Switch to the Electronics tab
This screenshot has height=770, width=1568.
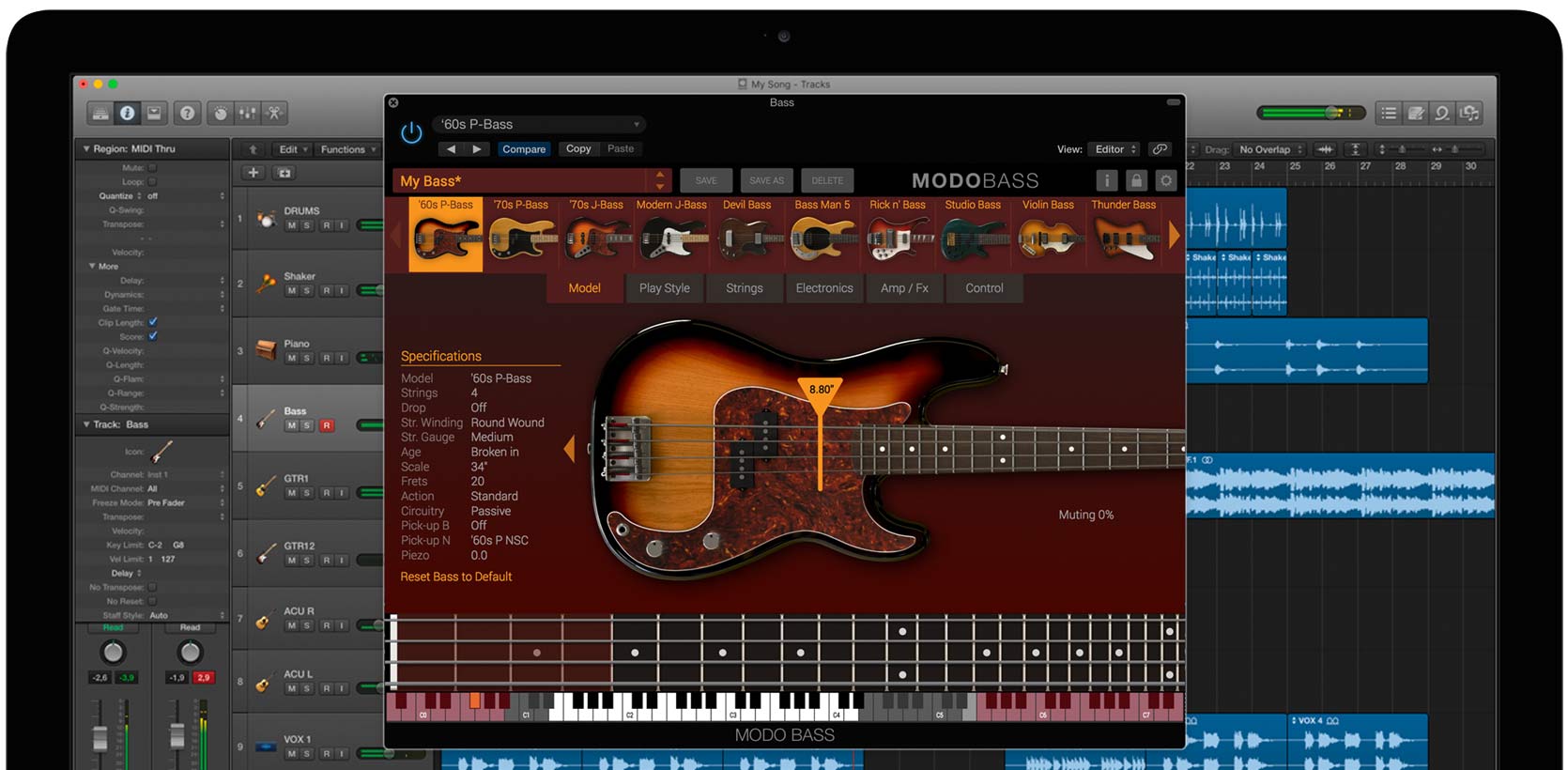[x=824, y=288]
